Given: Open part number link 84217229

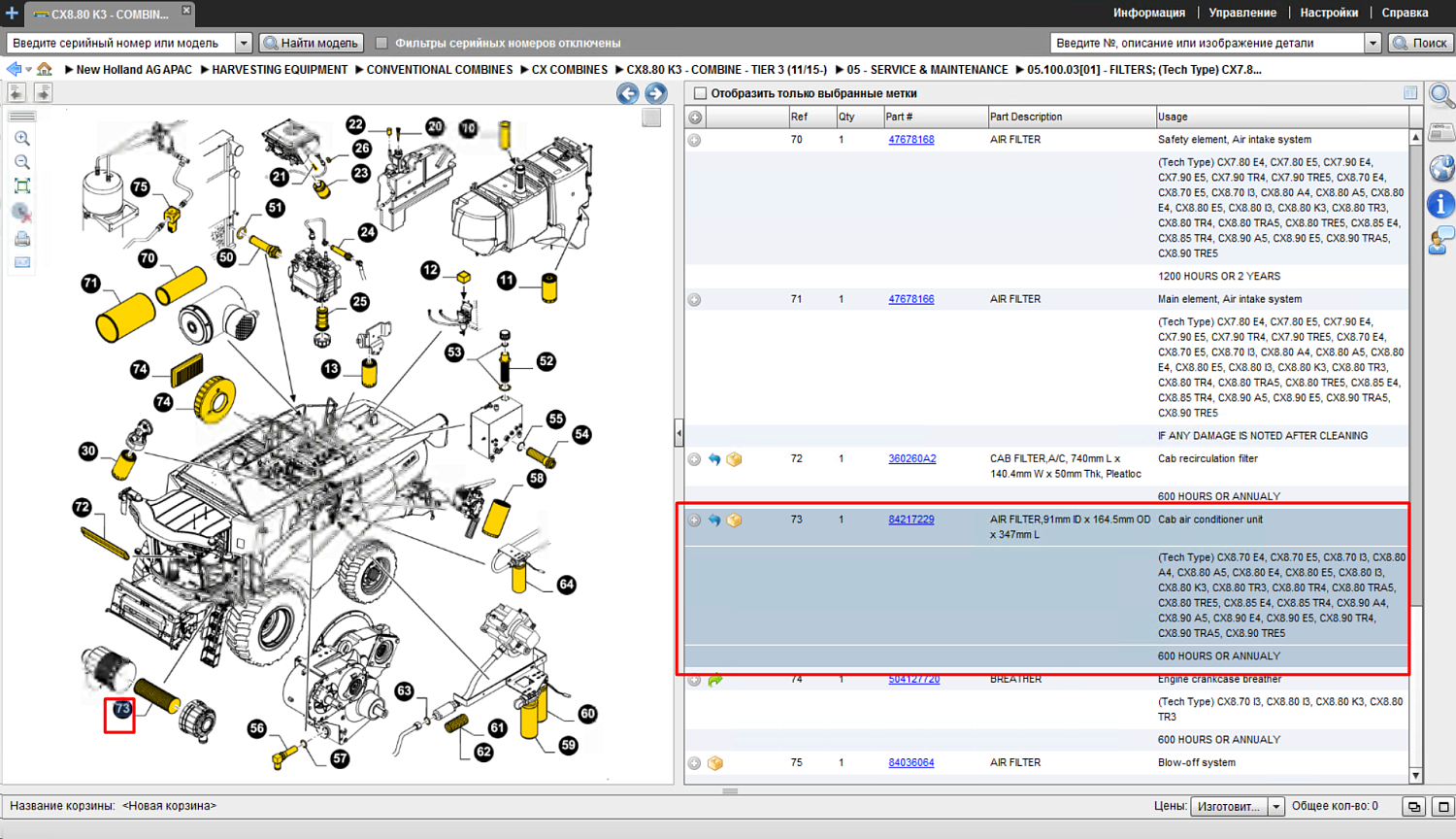Looking at the screenshot, I should coord(911,520).
